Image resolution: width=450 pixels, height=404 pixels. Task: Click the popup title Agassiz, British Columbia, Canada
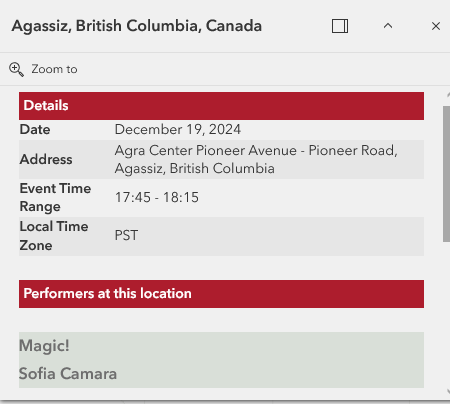tap(137, 26)
